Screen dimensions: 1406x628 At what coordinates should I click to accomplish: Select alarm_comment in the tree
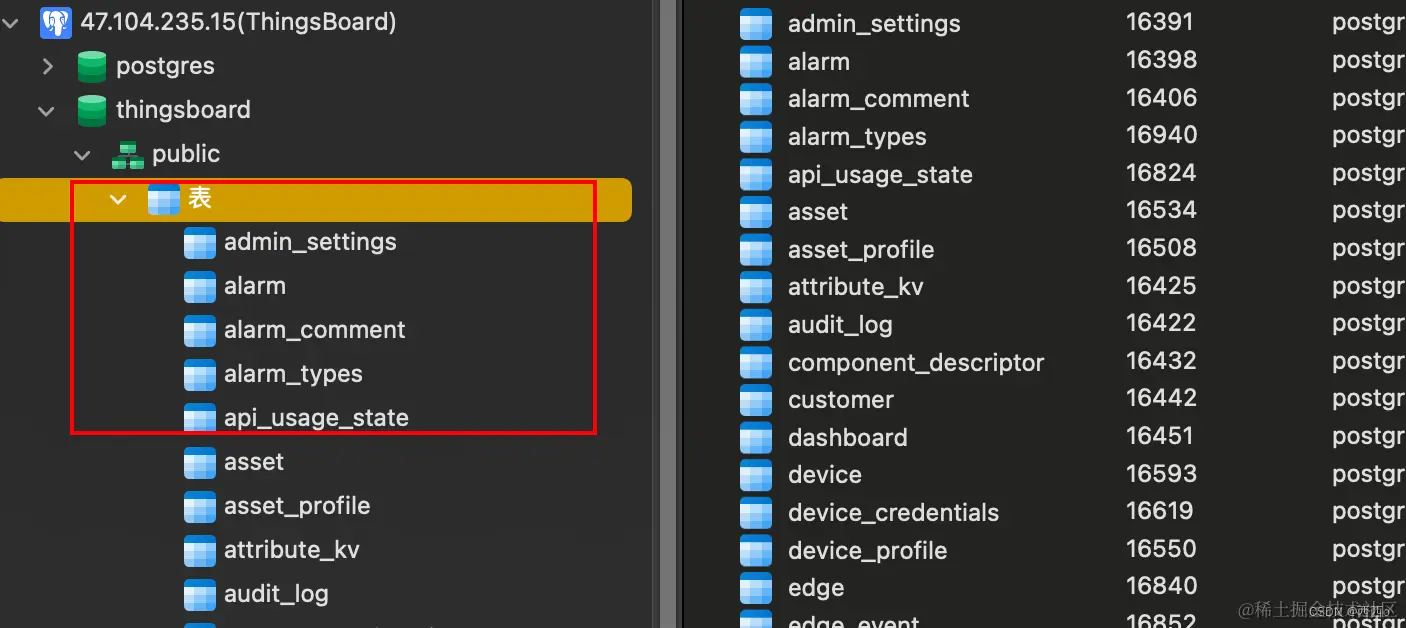click(314, 330)
